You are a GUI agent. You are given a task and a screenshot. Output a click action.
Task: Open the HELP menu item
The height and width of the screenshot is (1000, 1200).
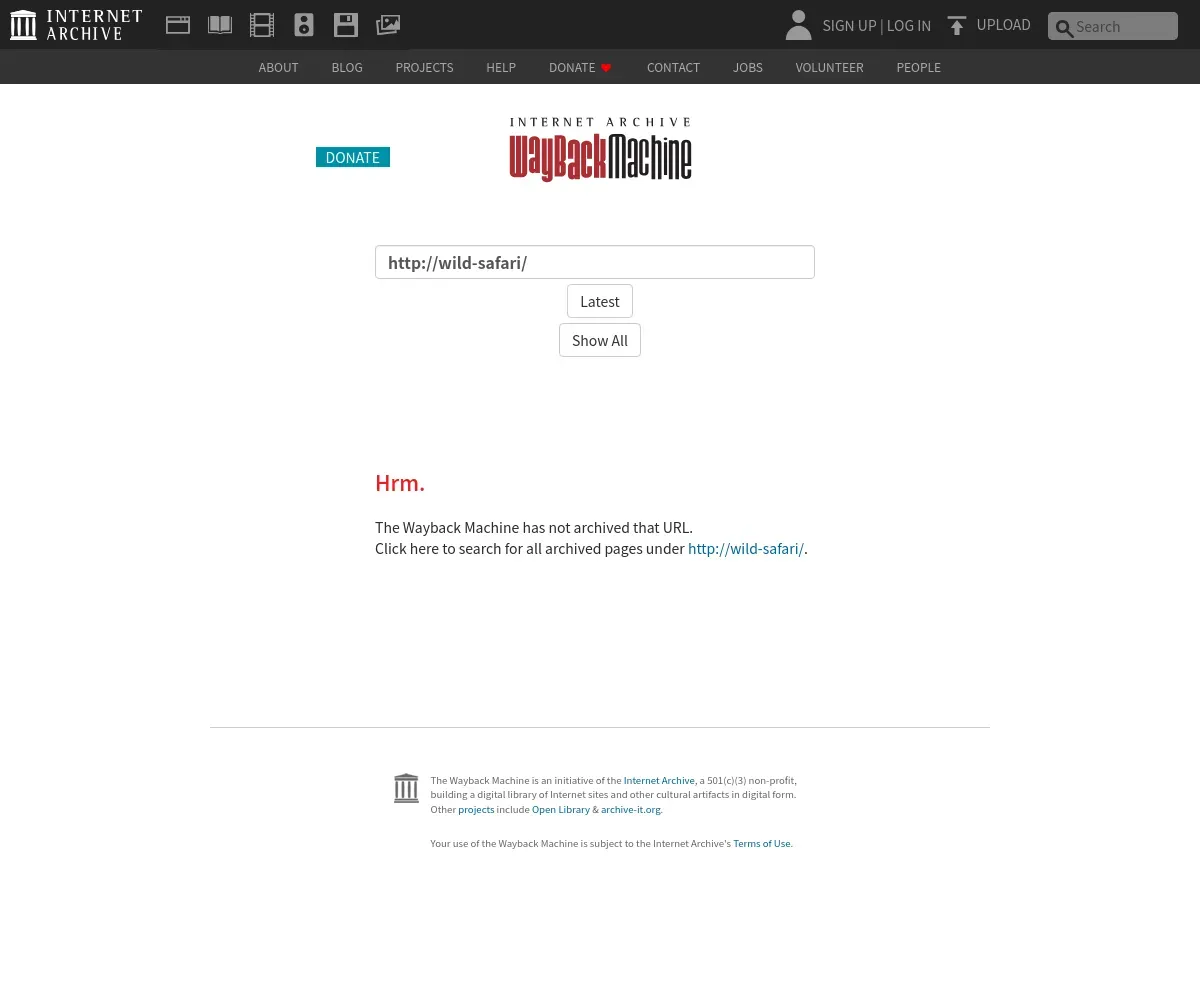(x=501, y=67)
